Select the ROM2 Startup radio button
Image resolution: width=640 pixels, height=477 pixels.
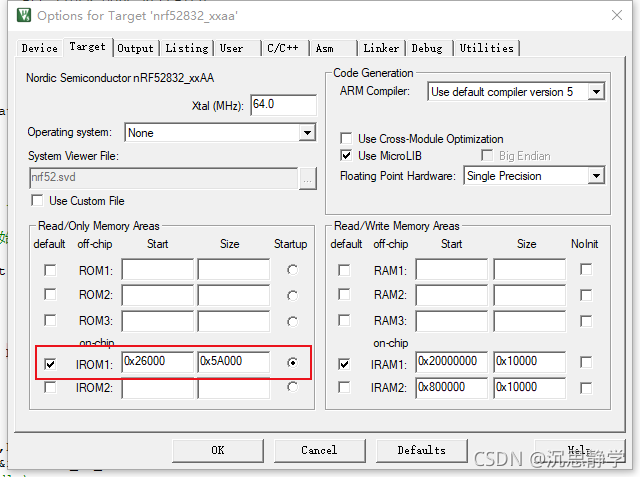pos(292,295)
